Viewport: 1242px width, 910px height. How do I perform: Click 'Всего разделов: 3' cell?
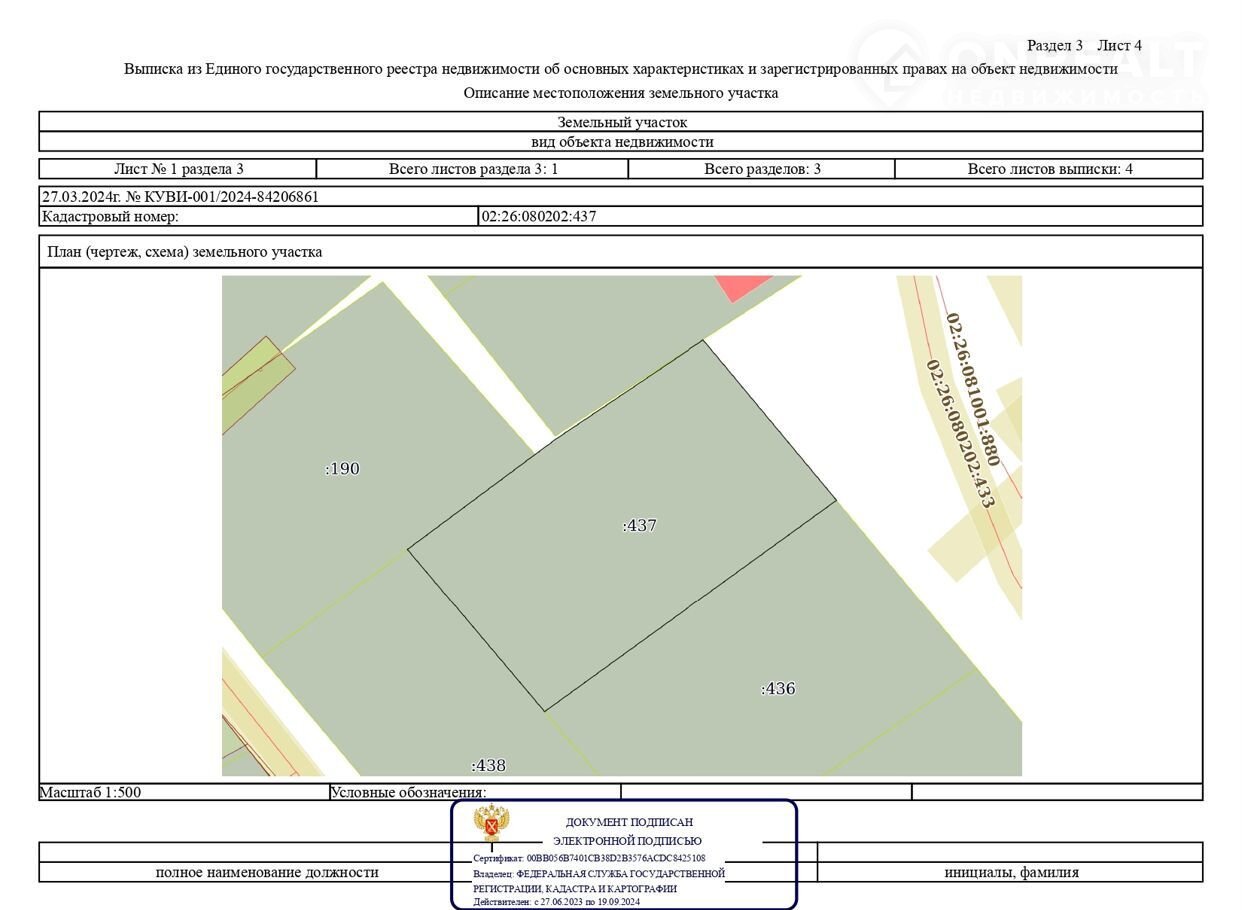click(x=762, y=169)
